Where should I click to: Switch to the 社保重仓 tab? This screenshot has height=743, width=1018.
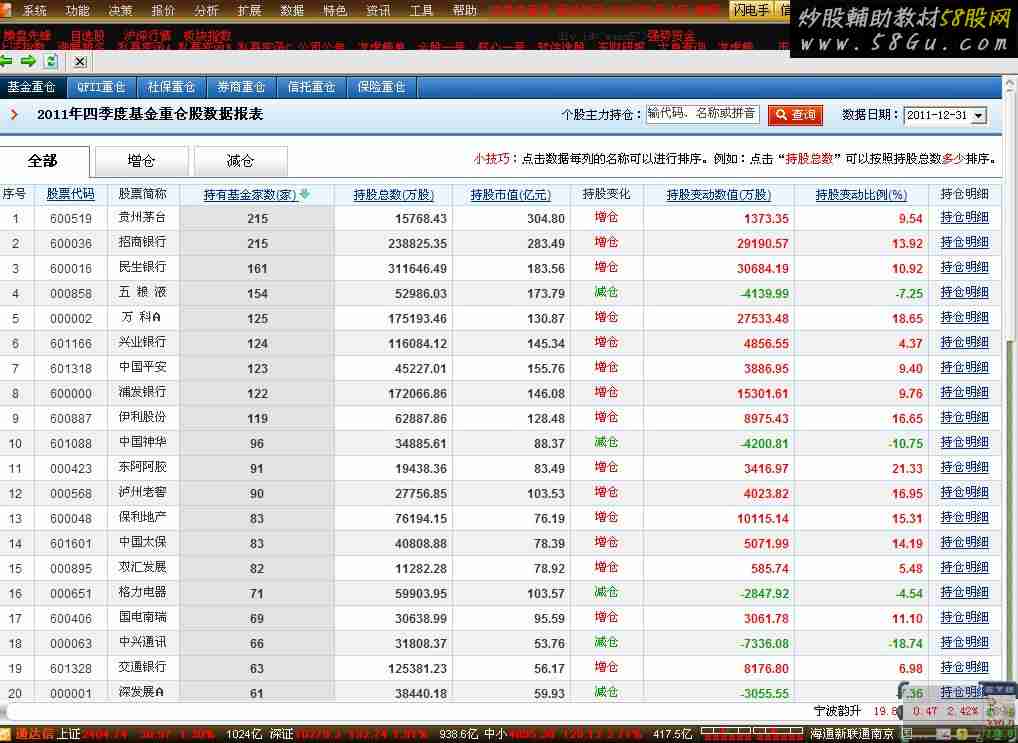point(171,87)
